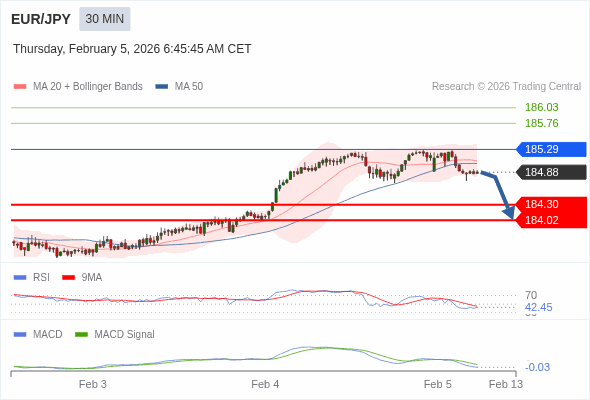Click the 185.76 resistance level label
The height and width of the screenshot is (400, 590).
pos(541,123)
